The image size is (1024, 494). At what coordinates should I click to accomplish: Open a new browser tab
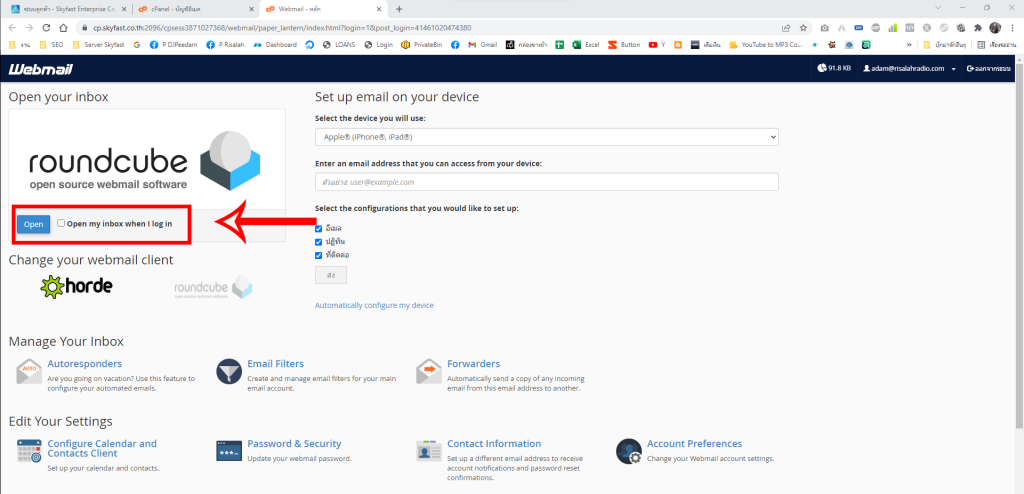[399, 9]
